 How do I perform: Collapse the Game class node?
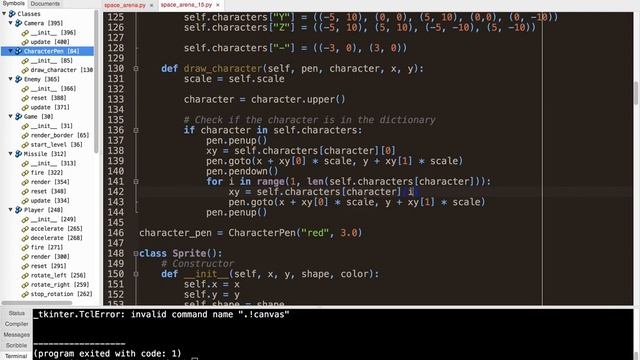tap(11, 116)
